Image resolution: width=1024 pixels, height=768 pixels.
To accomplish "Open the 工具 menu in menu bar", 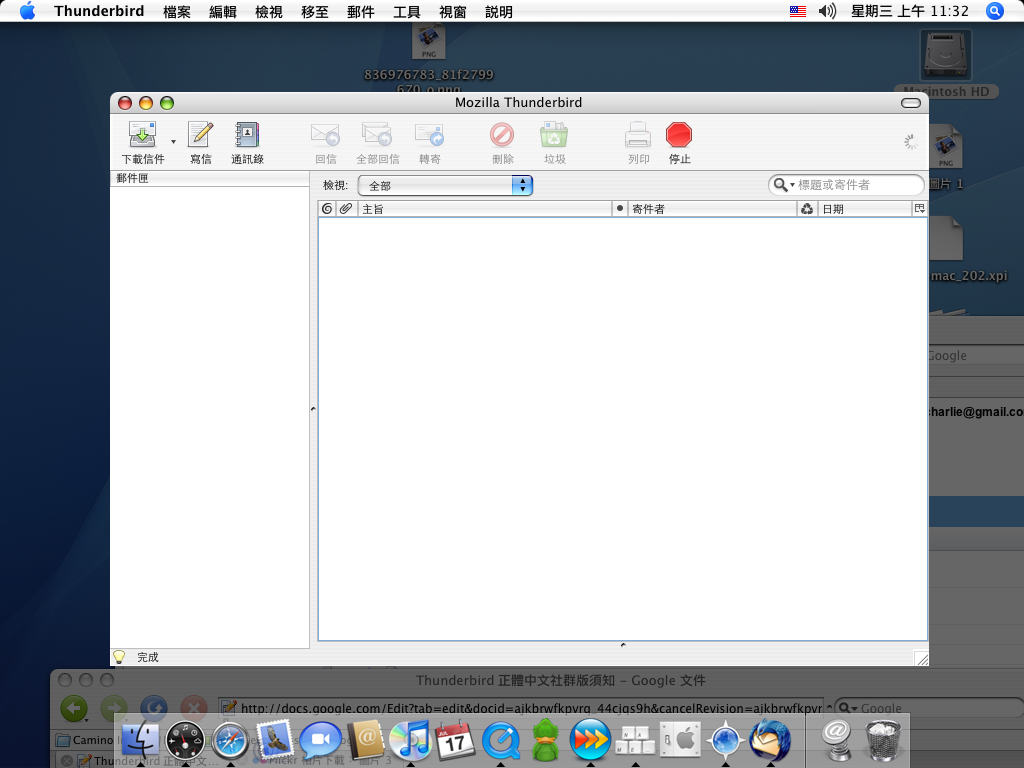I will tap(406, 12).
